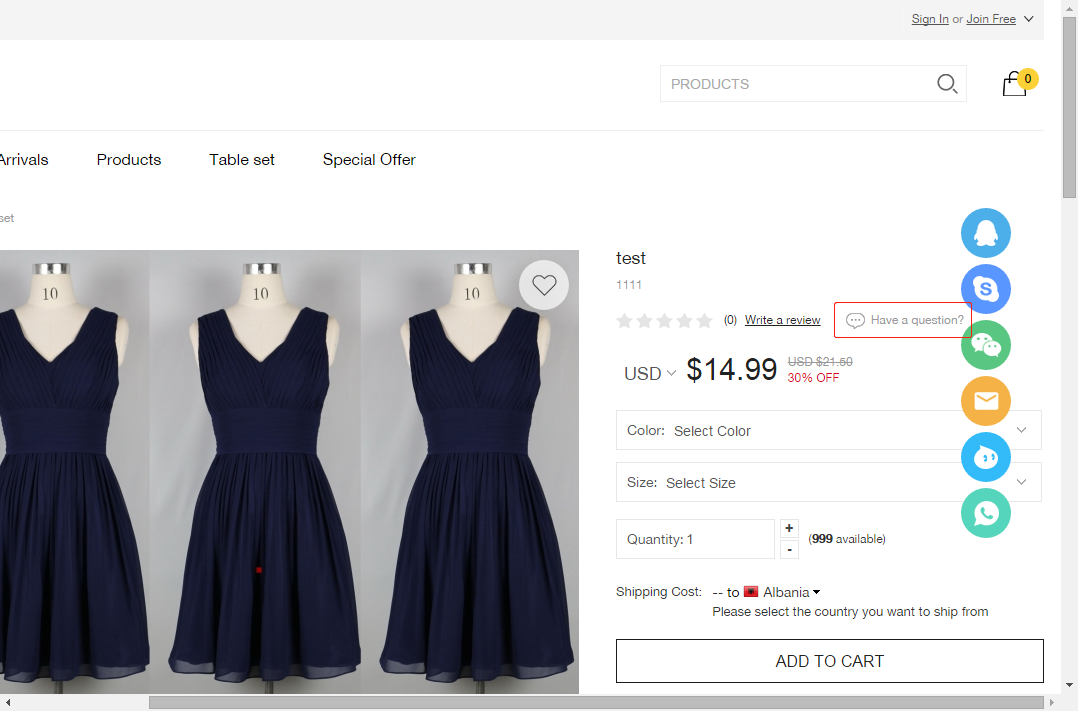Open the Select Size dropdown
This screenshot has height=711, width=1078.
[828, 482]
